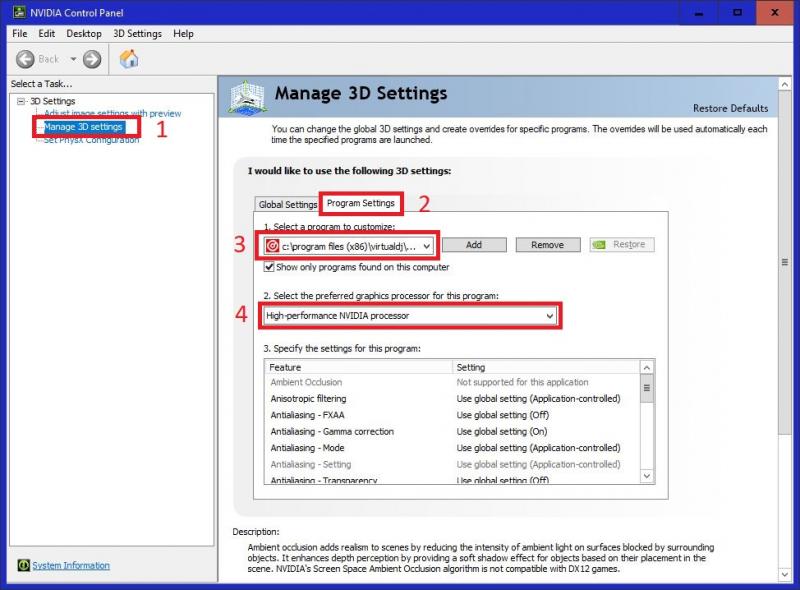The image size is (800, 590).
Task: Select 'Set PhysX Configuration' task
Action: coord(91,140)
